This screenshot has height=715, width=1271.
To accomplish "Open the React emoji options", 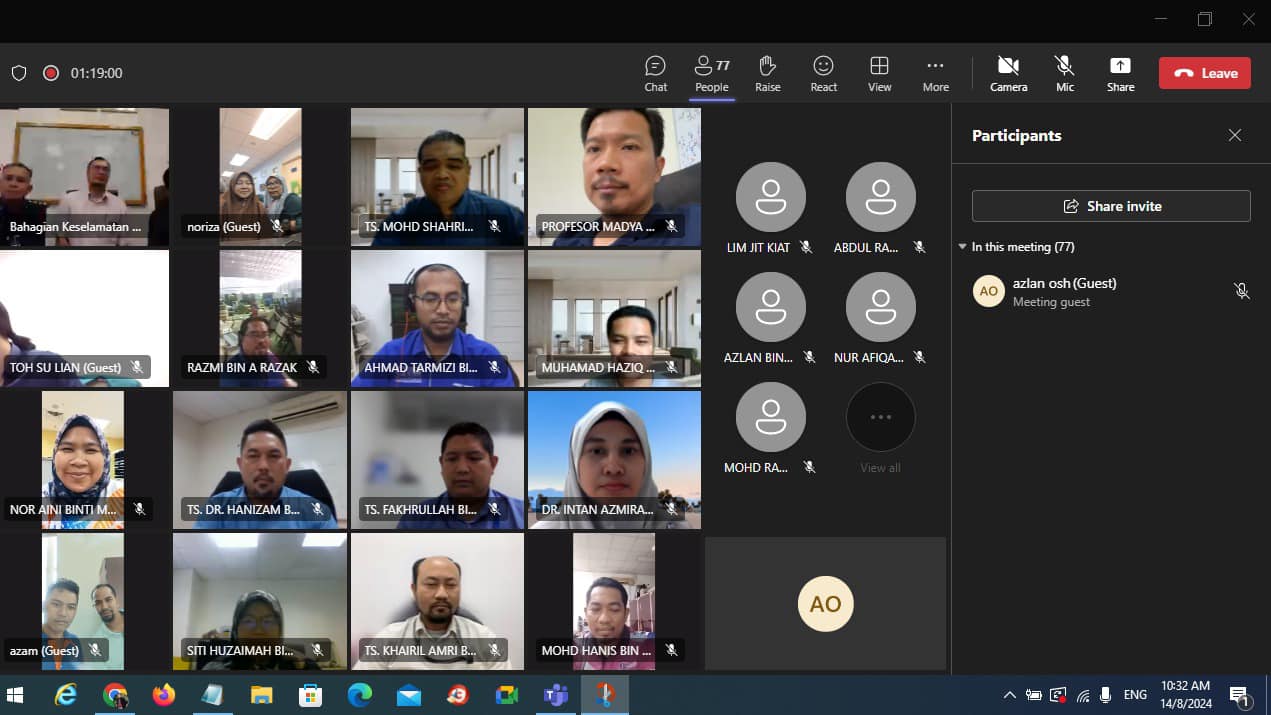I will pos(823,73).
